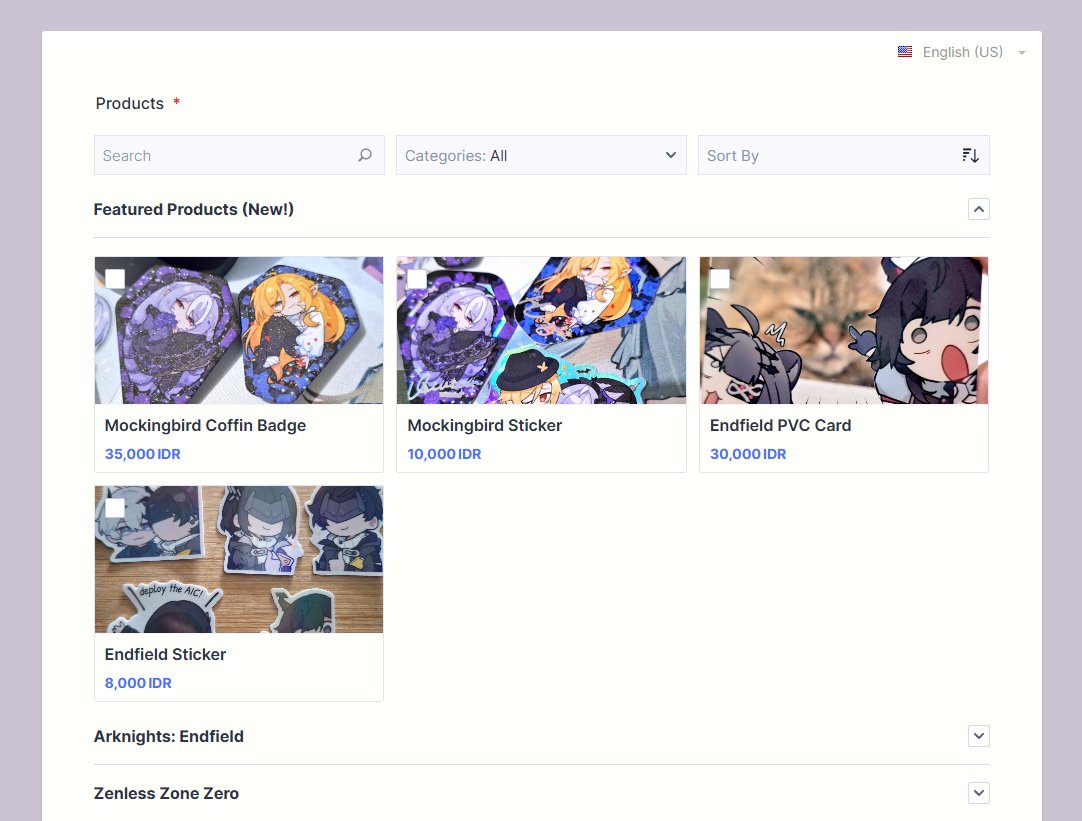Click the 10,000 IDR price

click(x=444, y=454)
